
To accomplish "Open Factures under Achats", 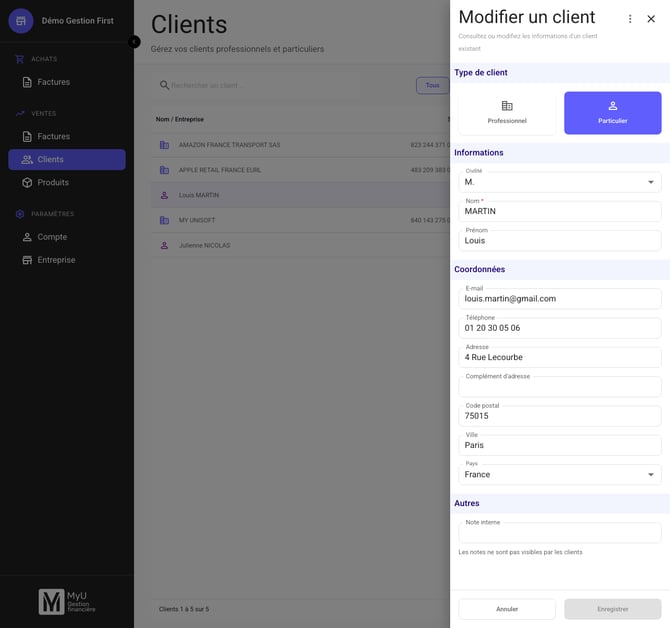I will 67,82.
